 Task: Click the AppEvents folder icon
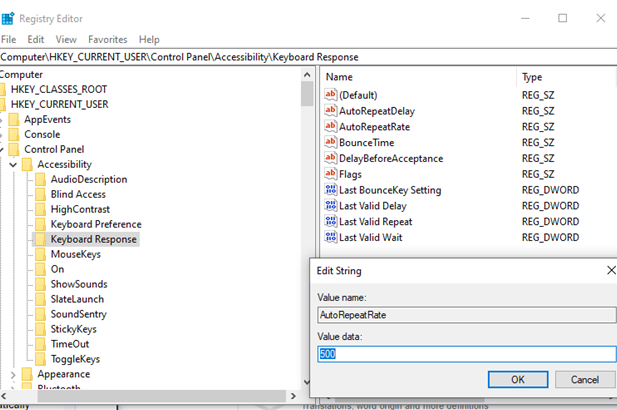coord(14,119)
